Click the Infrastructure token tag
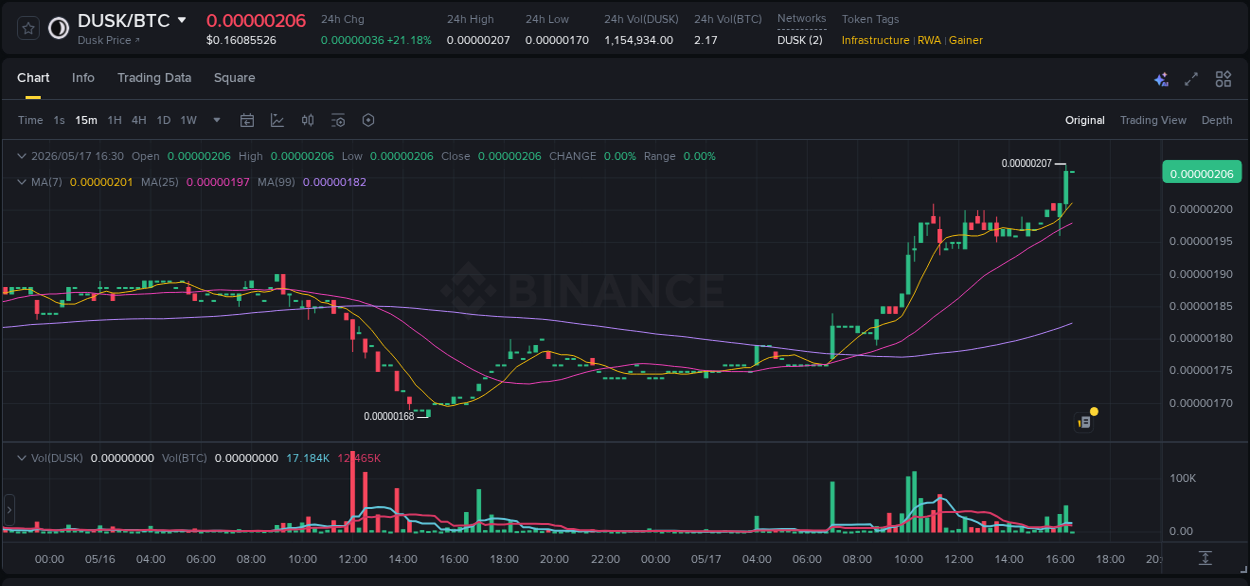This screenshot has width=1250, height=586. point(875,40)
